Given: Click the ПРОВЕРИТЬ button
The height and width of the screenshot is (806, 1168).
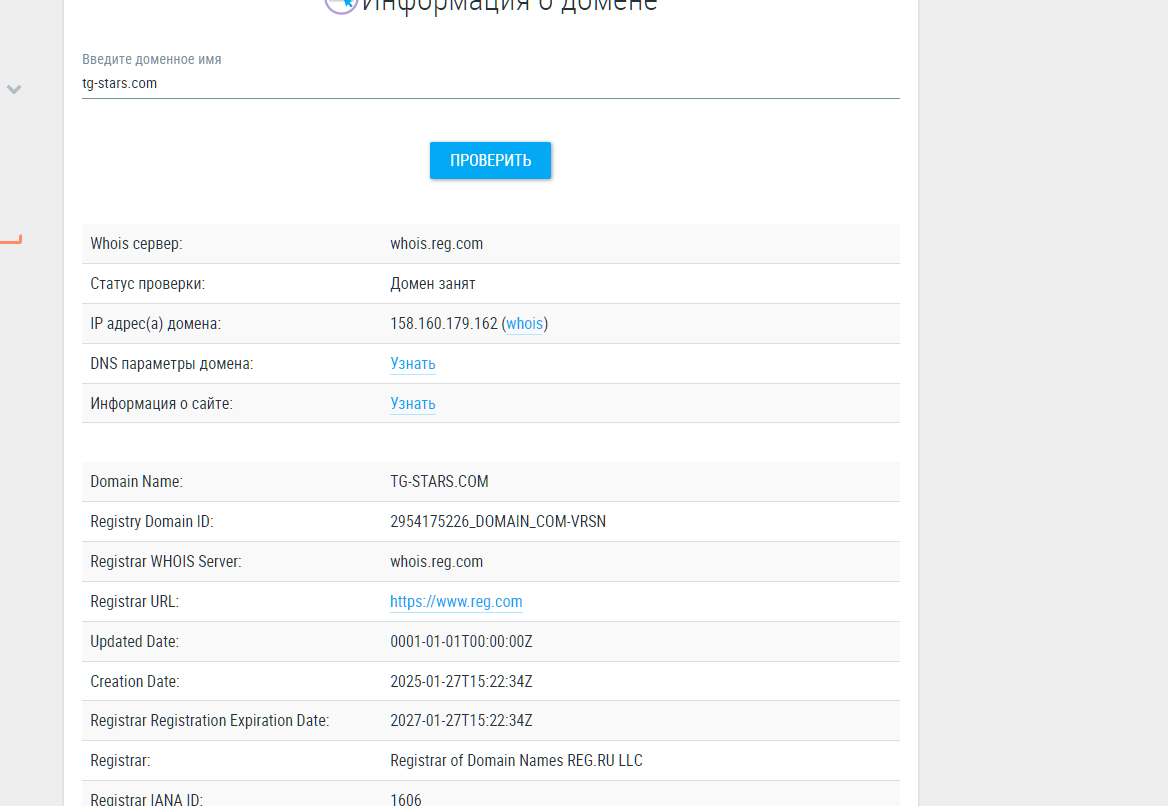Looking at the screenshot, I should (490, 161).
